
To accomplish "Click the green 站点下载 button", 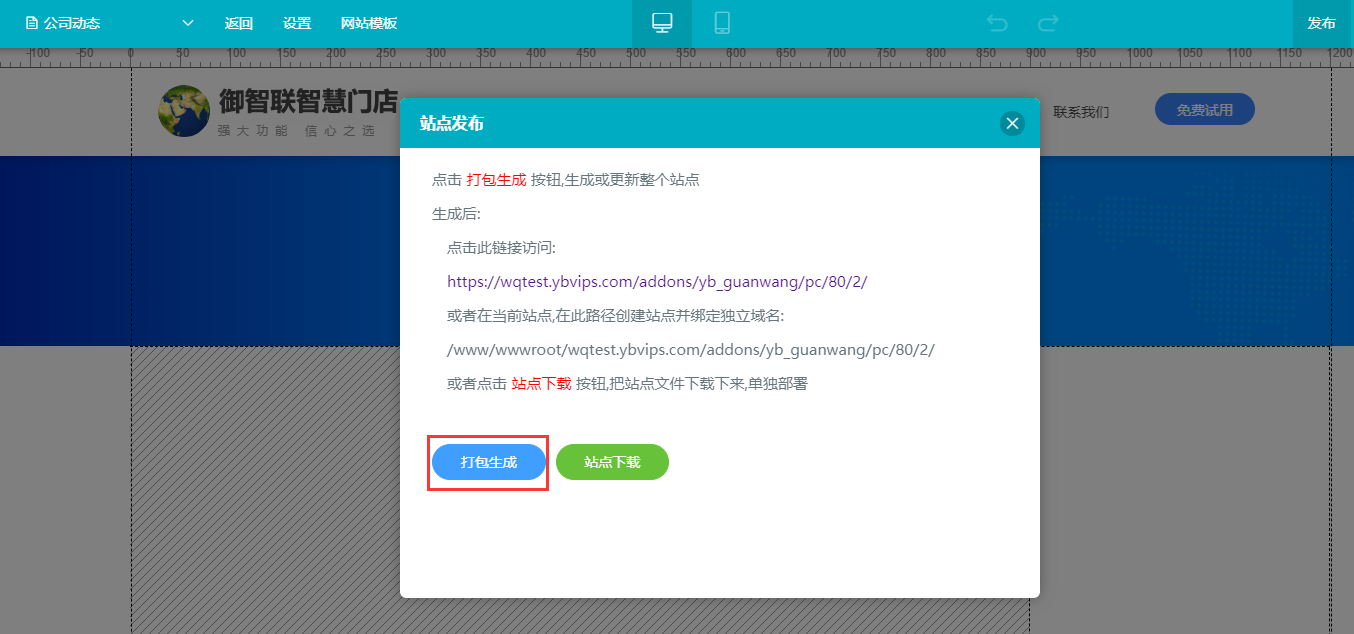I will tap(612, 462).
